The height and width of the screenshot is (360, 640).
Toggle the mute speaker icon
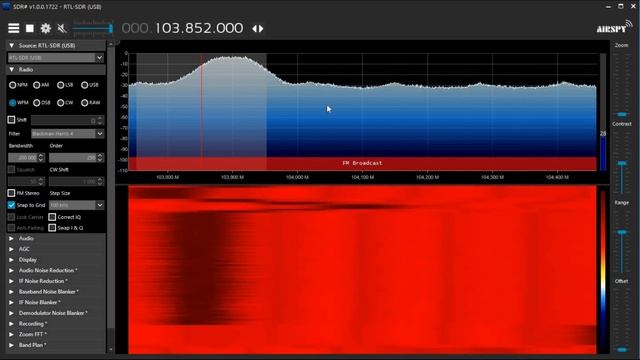62,28
